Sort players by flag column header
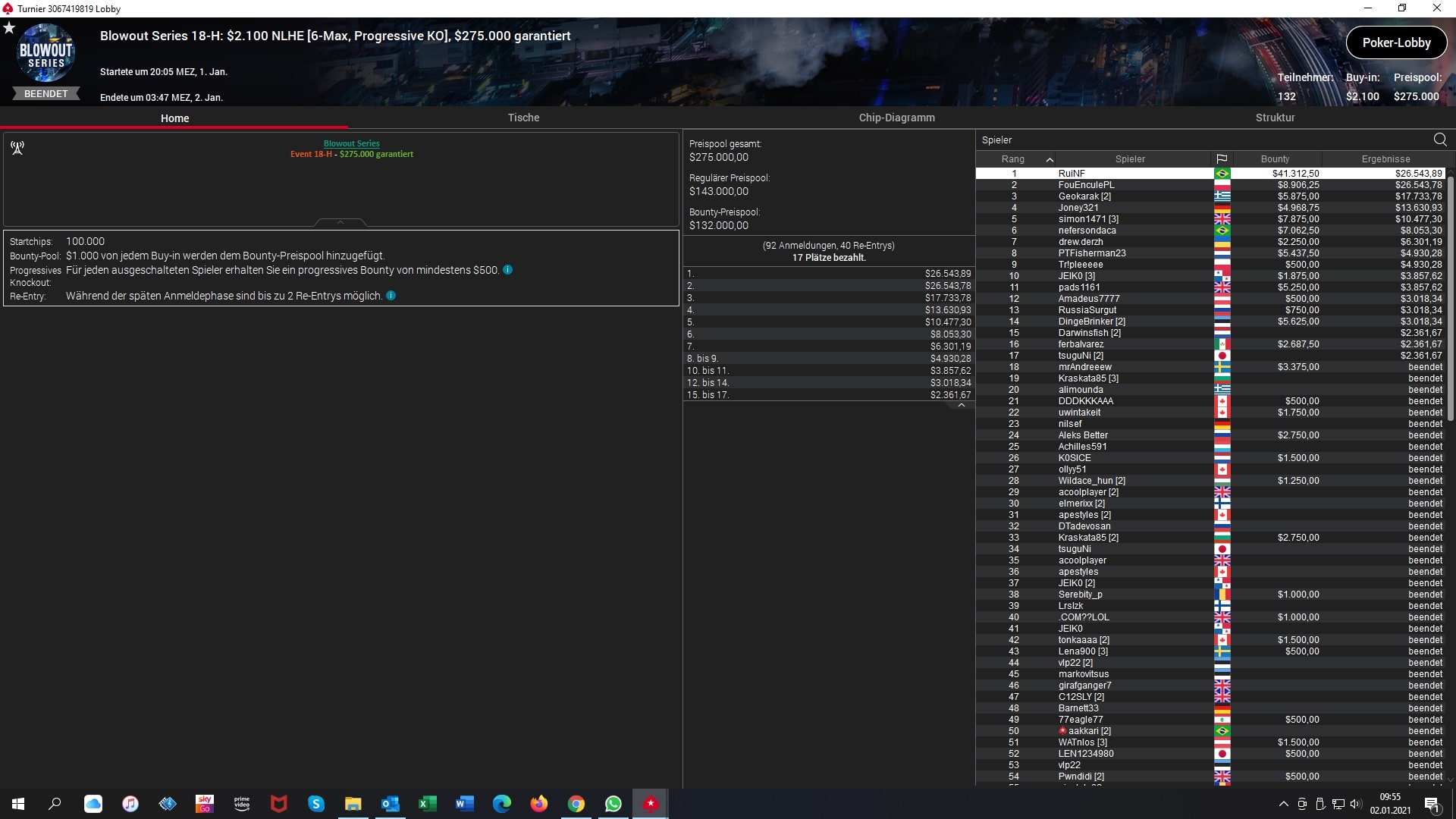This screenshot has height=819, width=1456. pyautogui.click(x=1222, y=159)
